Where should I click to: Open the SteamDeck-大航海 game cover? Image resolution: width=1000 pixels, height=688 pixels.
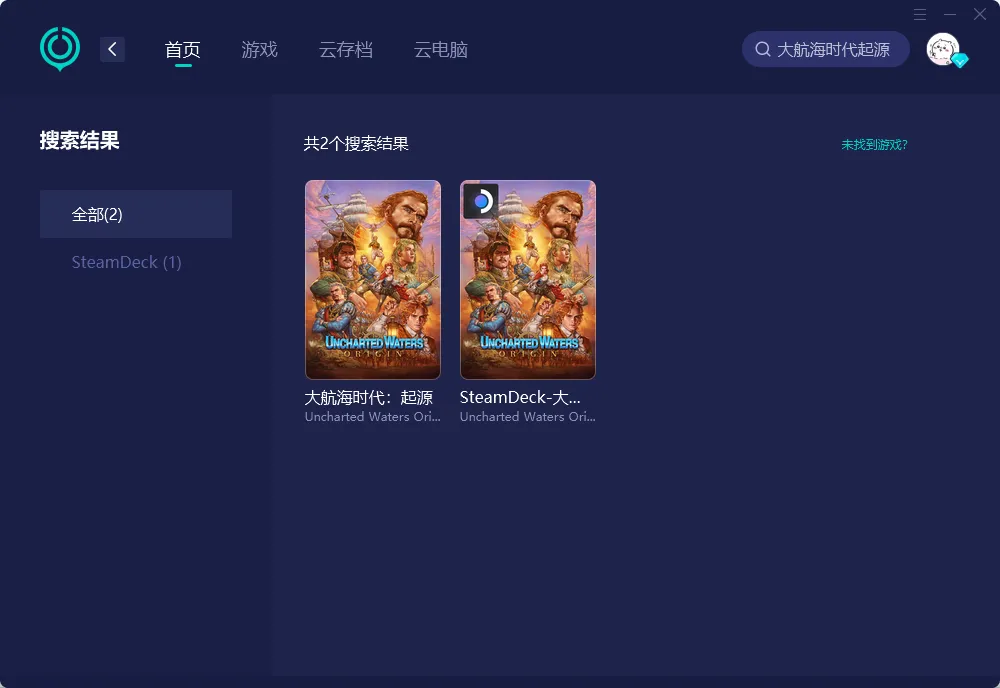pos(527,279)
